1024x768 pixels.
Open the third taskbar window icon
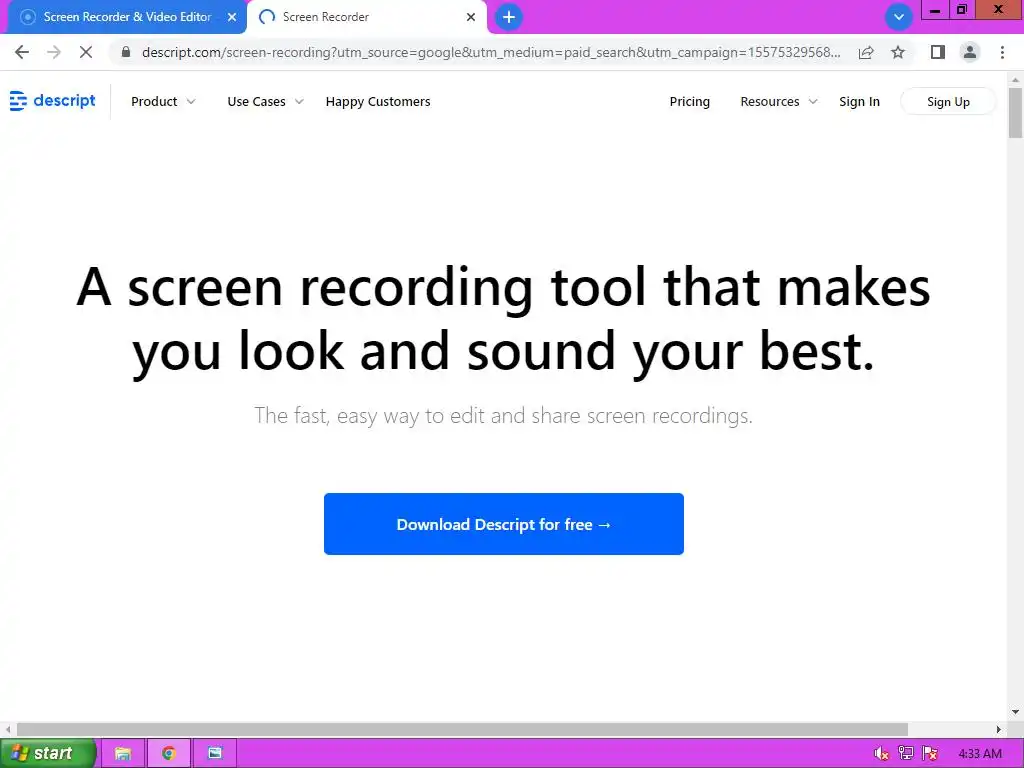click(x=215, y=753)
